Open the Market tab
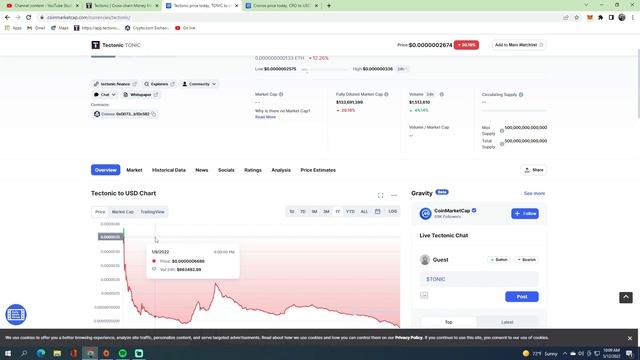This screenshot has width=640, height=360. tap(134, 170)
